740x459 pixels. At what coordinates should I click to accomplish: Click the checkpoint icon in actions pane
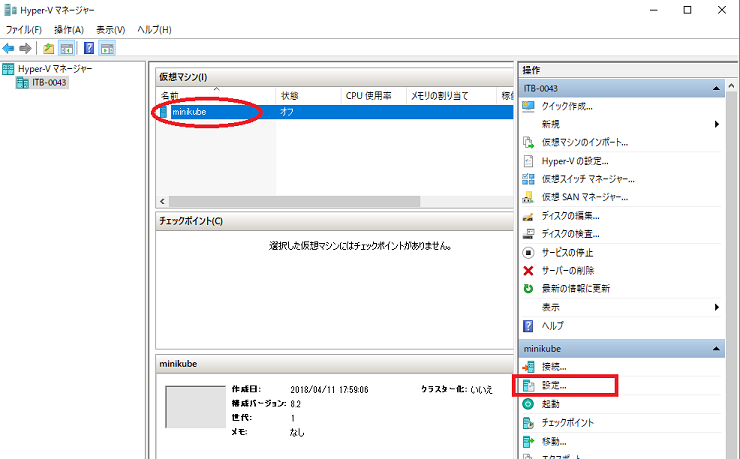point(528,423)
